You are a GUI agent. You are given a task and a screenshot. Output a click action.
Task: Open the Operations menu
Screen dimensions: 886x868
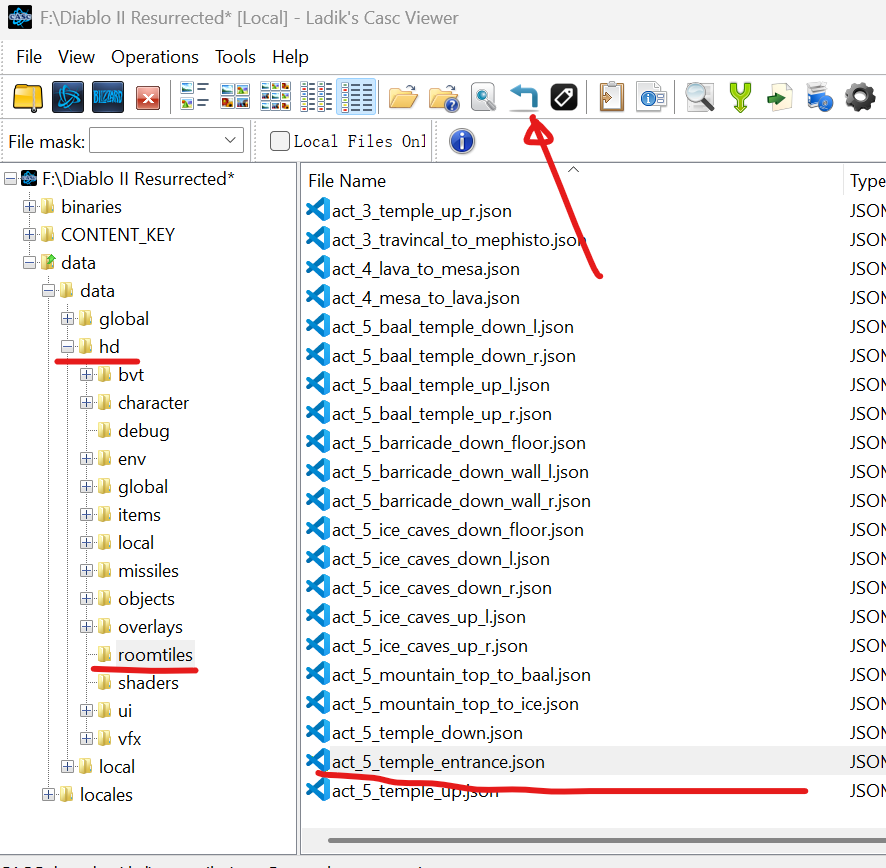155,57
